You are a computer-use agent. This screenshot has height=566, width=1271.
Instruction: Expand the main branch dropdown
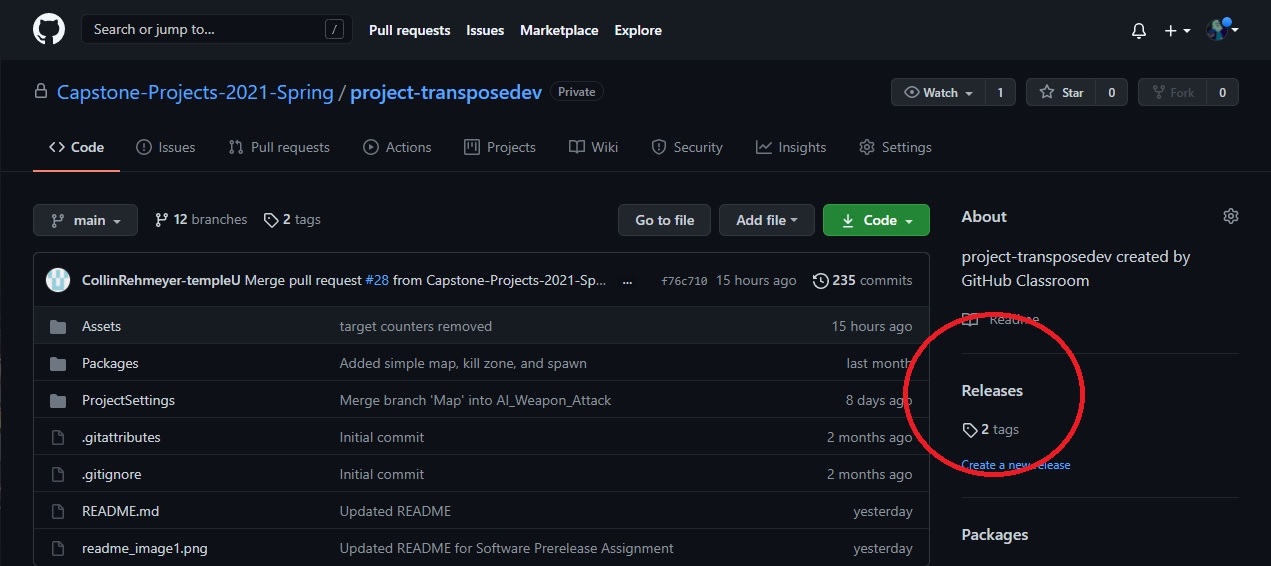(x=85, y=220)
